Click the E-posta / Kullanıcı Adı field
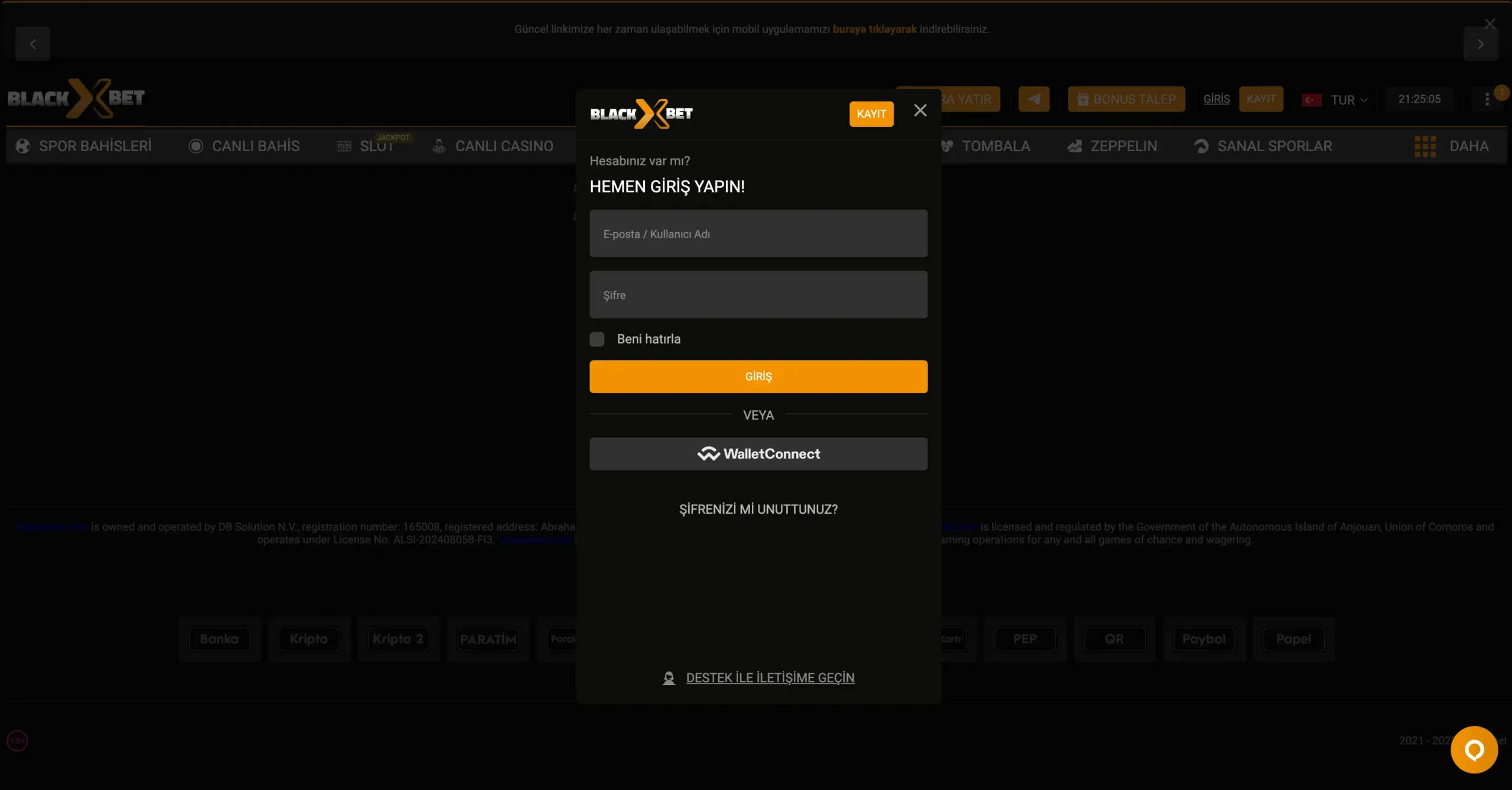Image resolution: width=1512 pixels, height=790 pixels. (758, 234)
